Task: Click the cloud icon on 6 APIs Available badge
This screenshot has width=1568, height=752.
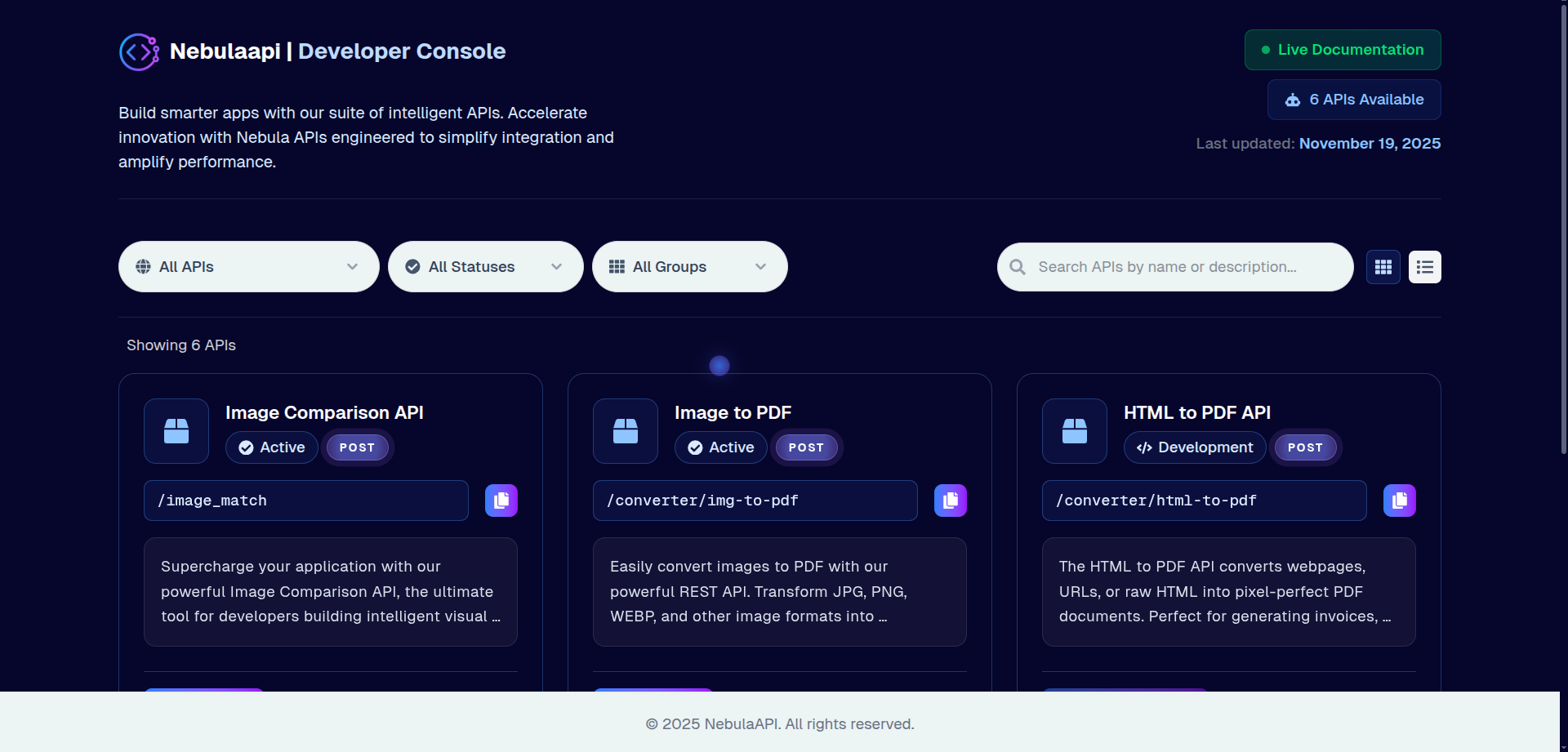Action: coord(1294,100)
